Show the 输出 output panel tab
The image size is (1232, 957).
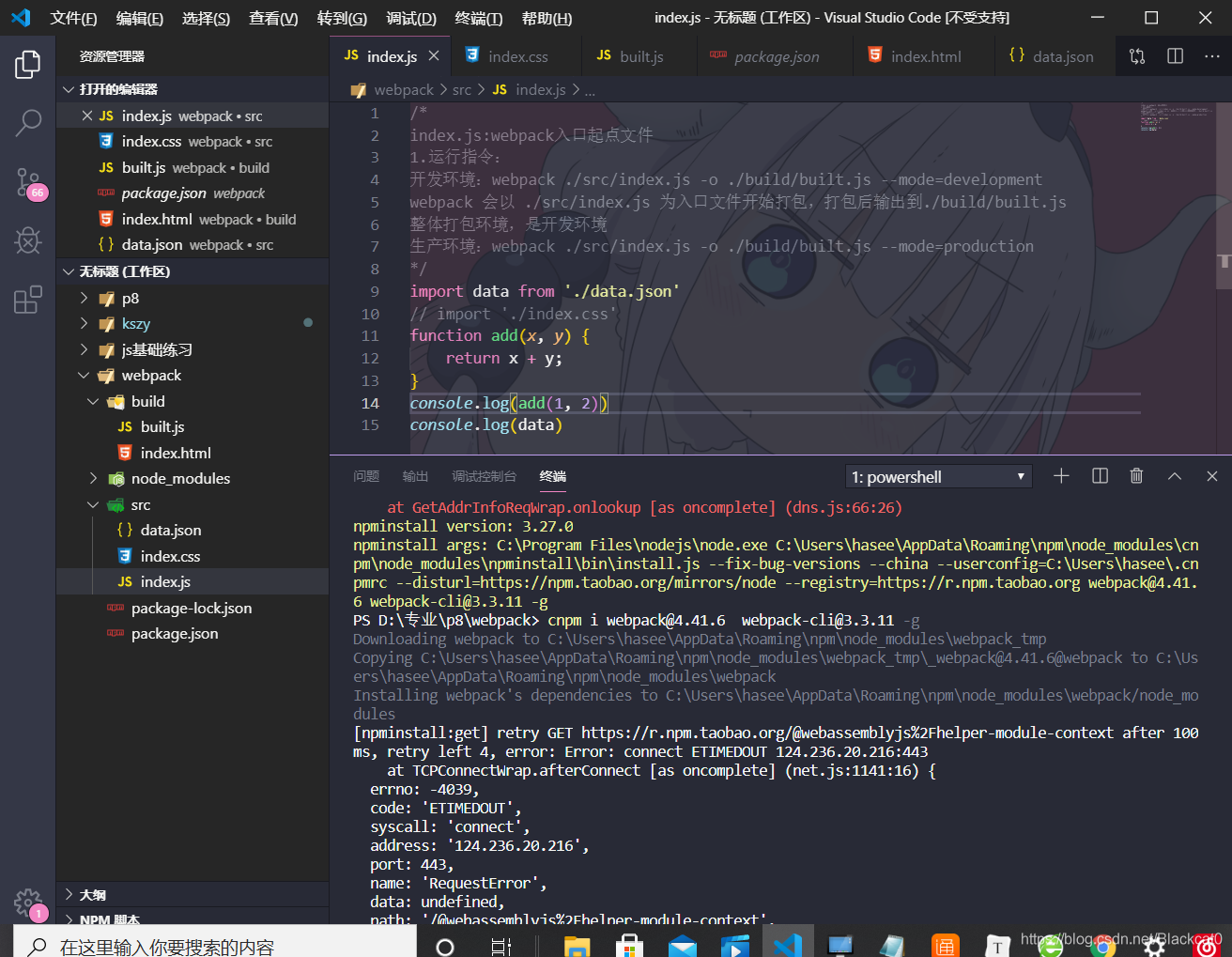(415, 476)
